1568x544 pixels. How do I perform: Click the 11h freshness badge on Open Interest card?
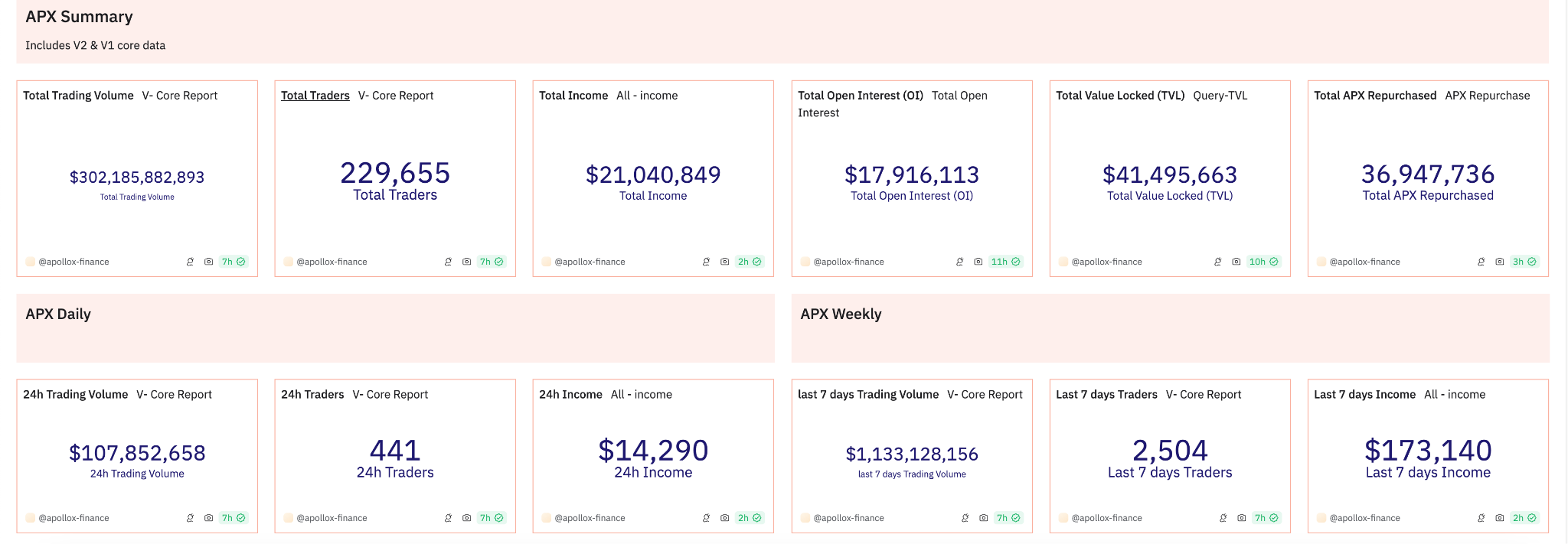1004,262
